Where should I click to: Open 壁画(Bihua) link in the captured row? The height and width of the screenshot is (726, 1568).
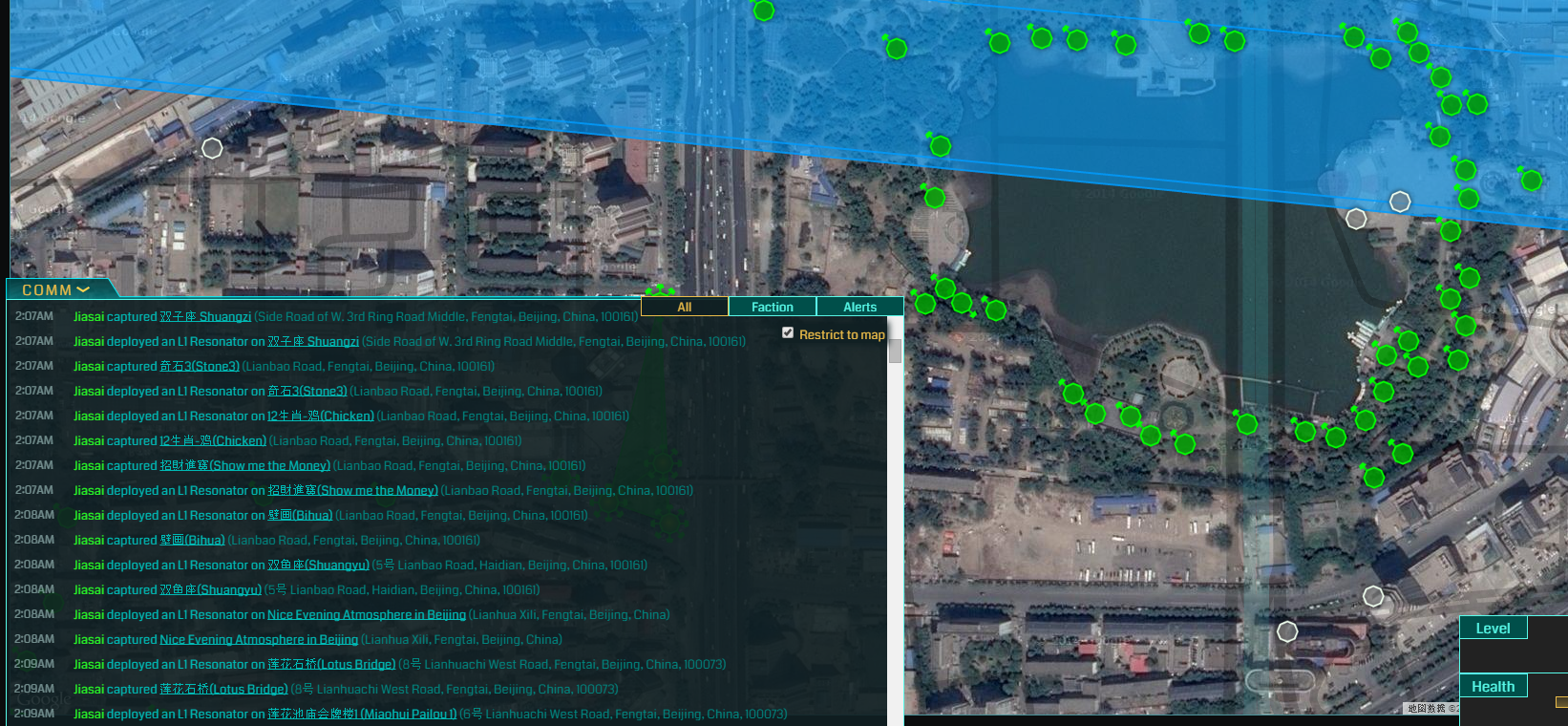click(192, 540)
